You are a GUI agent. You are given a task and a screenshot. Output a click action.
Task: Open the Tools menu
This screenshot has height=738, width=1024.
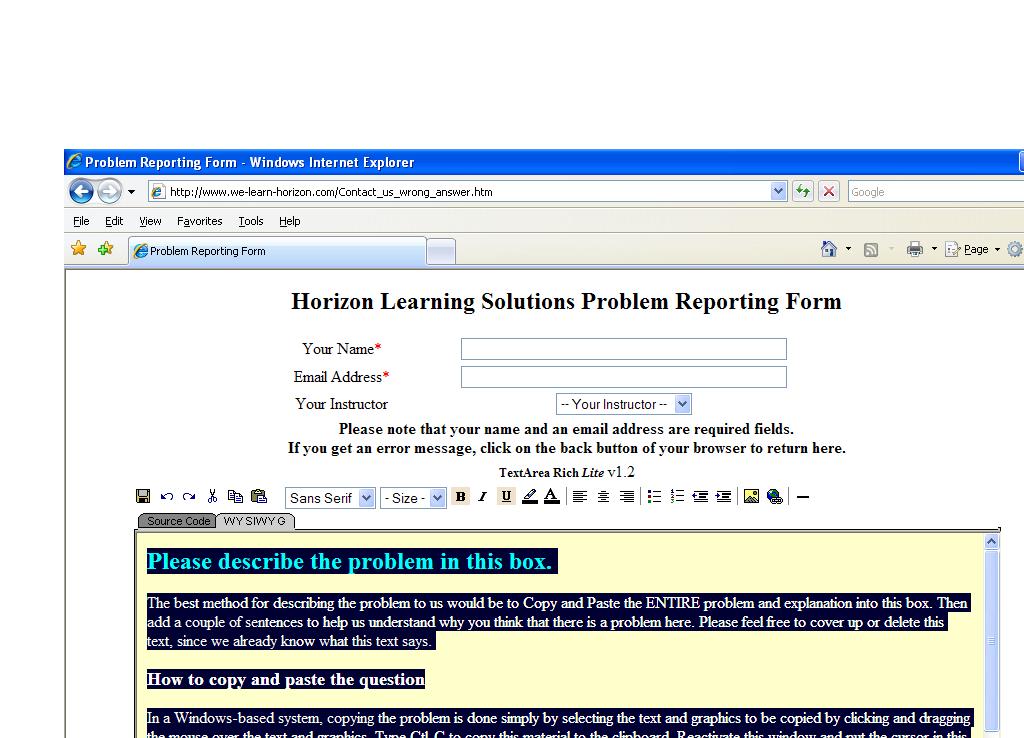(x=251, y=221)
